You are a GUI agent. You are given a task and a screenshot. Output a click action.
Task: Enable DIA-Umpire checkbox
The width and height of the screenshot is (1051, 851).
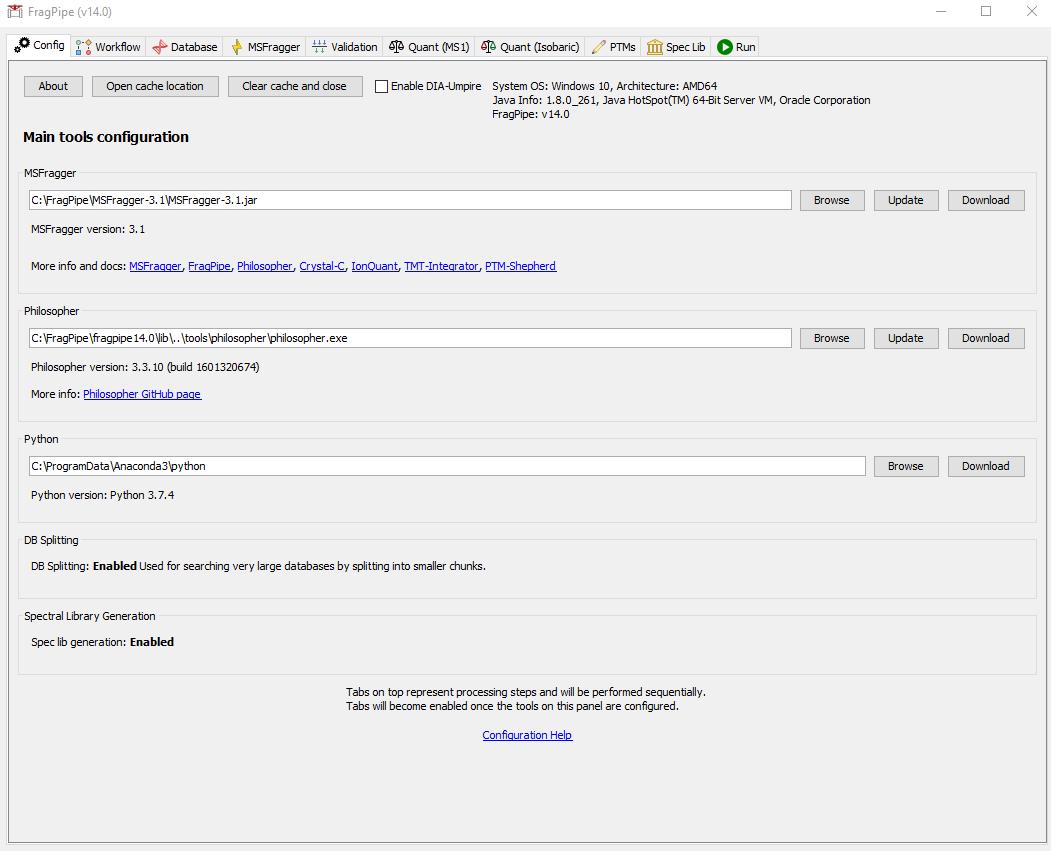pos(381,85)
